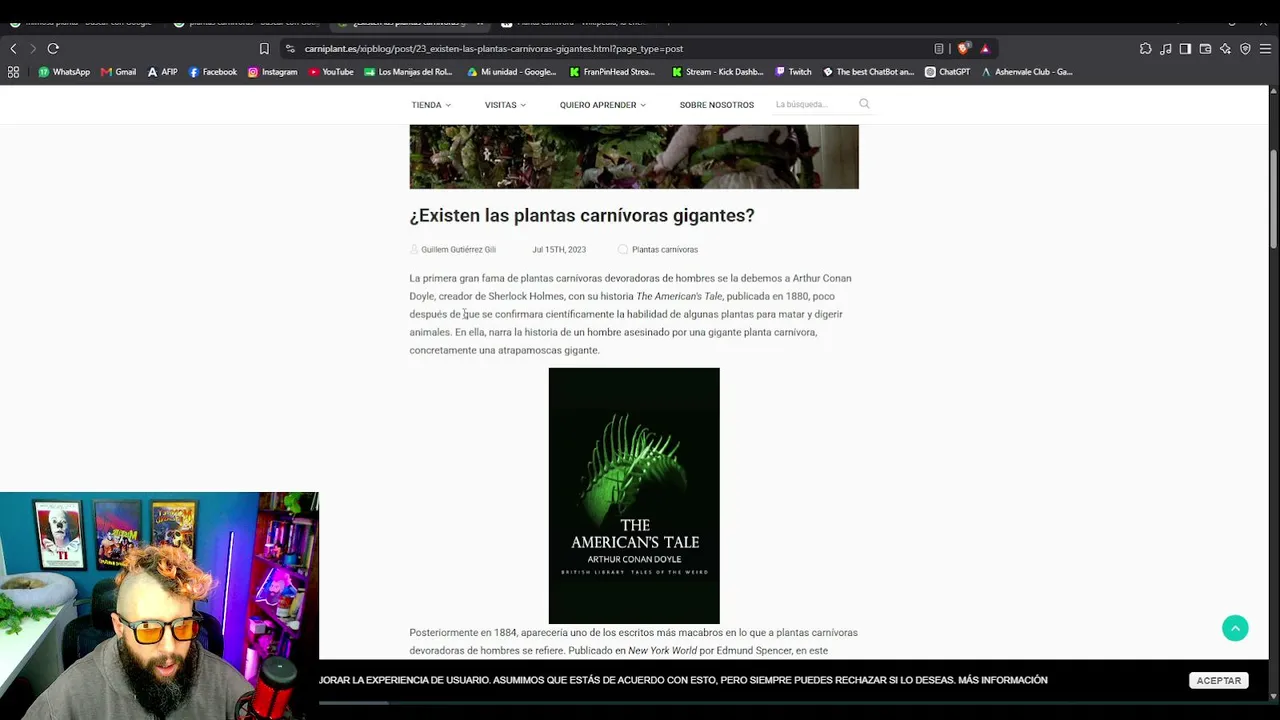1280x720 pixels.
Task: Reload the page with the refresh icon
Action: 53,48
